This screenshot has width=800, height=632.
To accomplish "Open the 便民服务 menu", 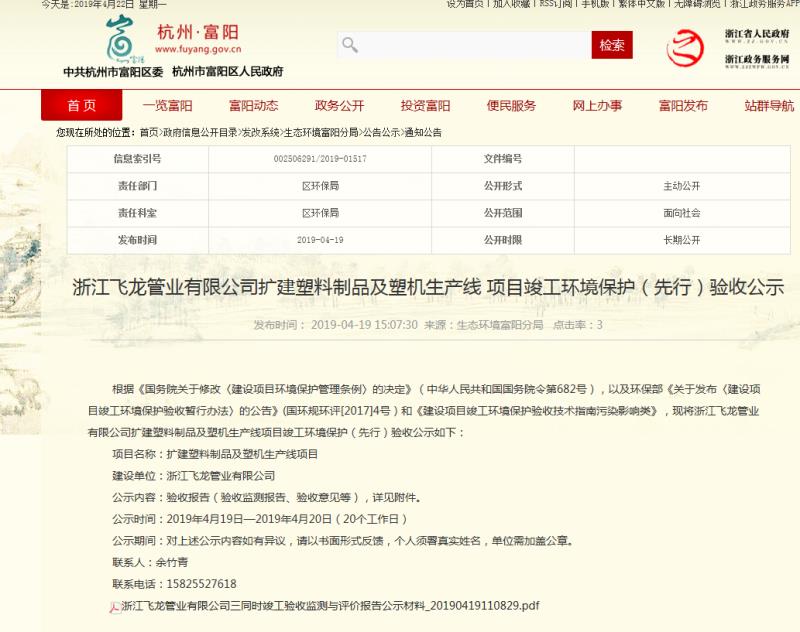I will point(511,106).
